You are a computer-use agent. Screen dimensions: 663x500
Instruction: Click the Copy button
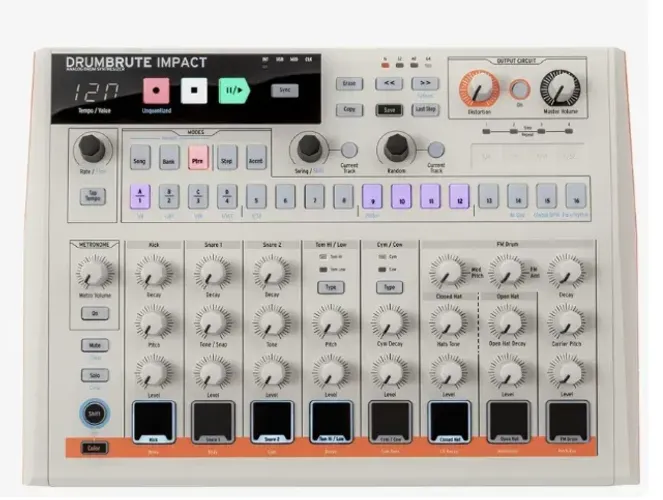[349, 110]
